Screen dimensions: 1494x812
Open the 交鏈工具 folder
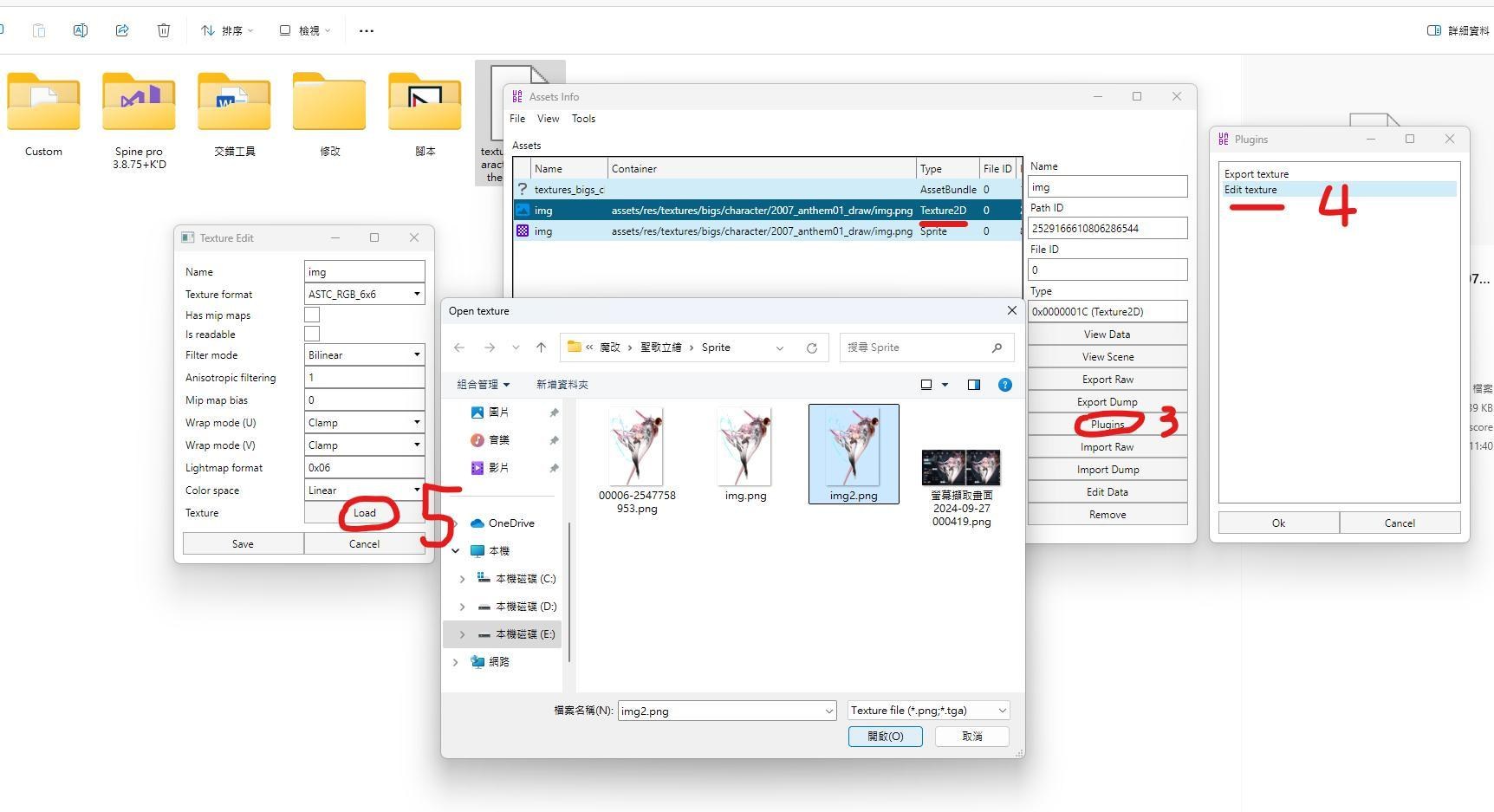(x=234, y=114)
